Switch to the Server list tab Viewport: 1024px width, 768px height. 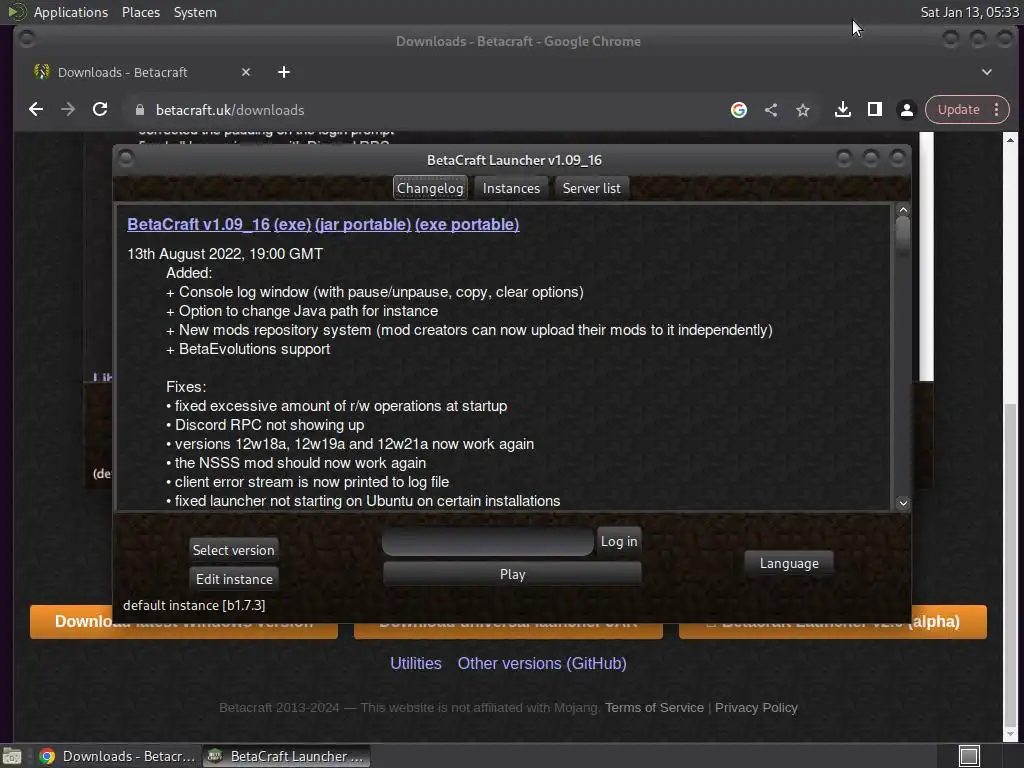pos(592,188)
